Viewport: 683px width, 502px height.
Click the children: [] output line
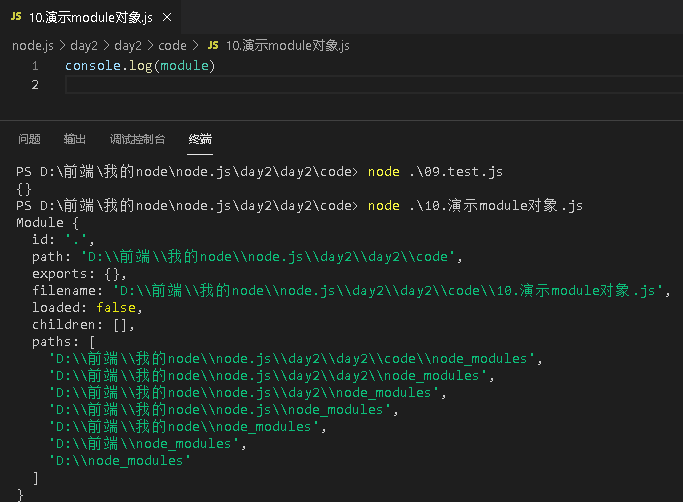click(x=83, y=325)
